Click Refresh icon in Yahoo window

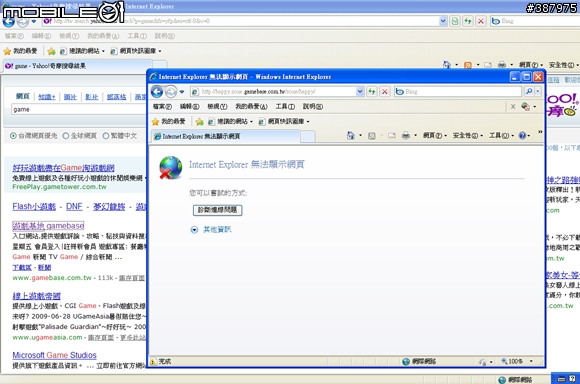point(468,21)
